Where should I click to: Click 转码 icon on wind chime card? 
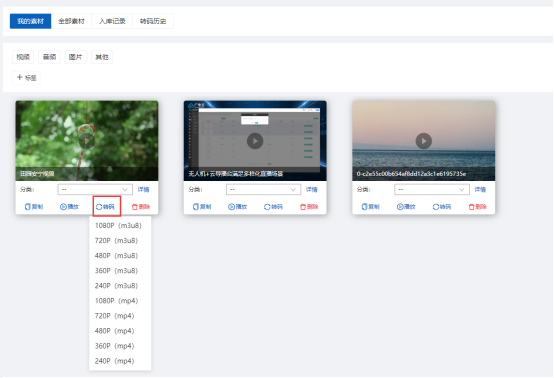[105, 207]
